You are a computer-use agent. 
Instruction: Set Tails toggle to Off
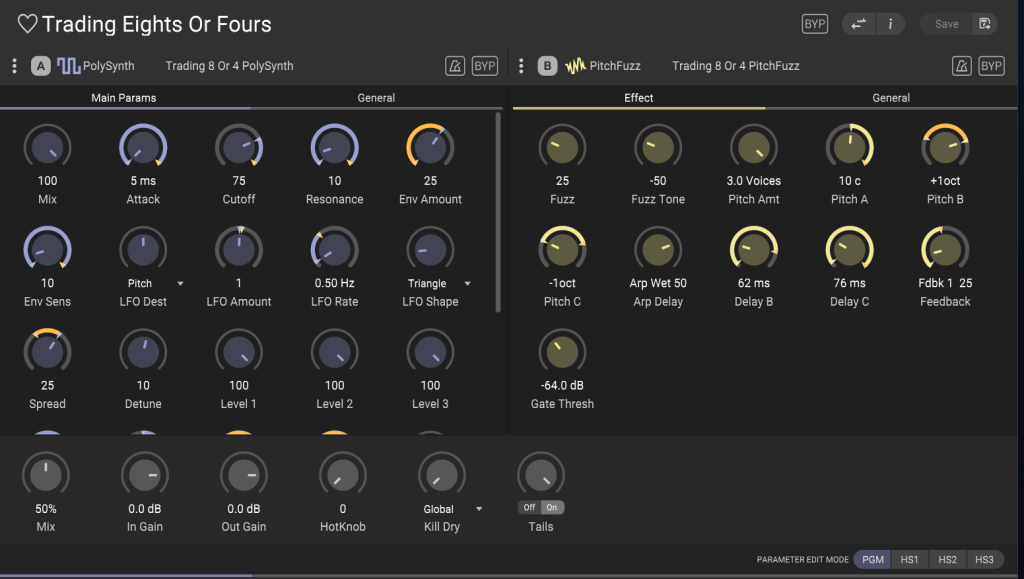[530, 507]
